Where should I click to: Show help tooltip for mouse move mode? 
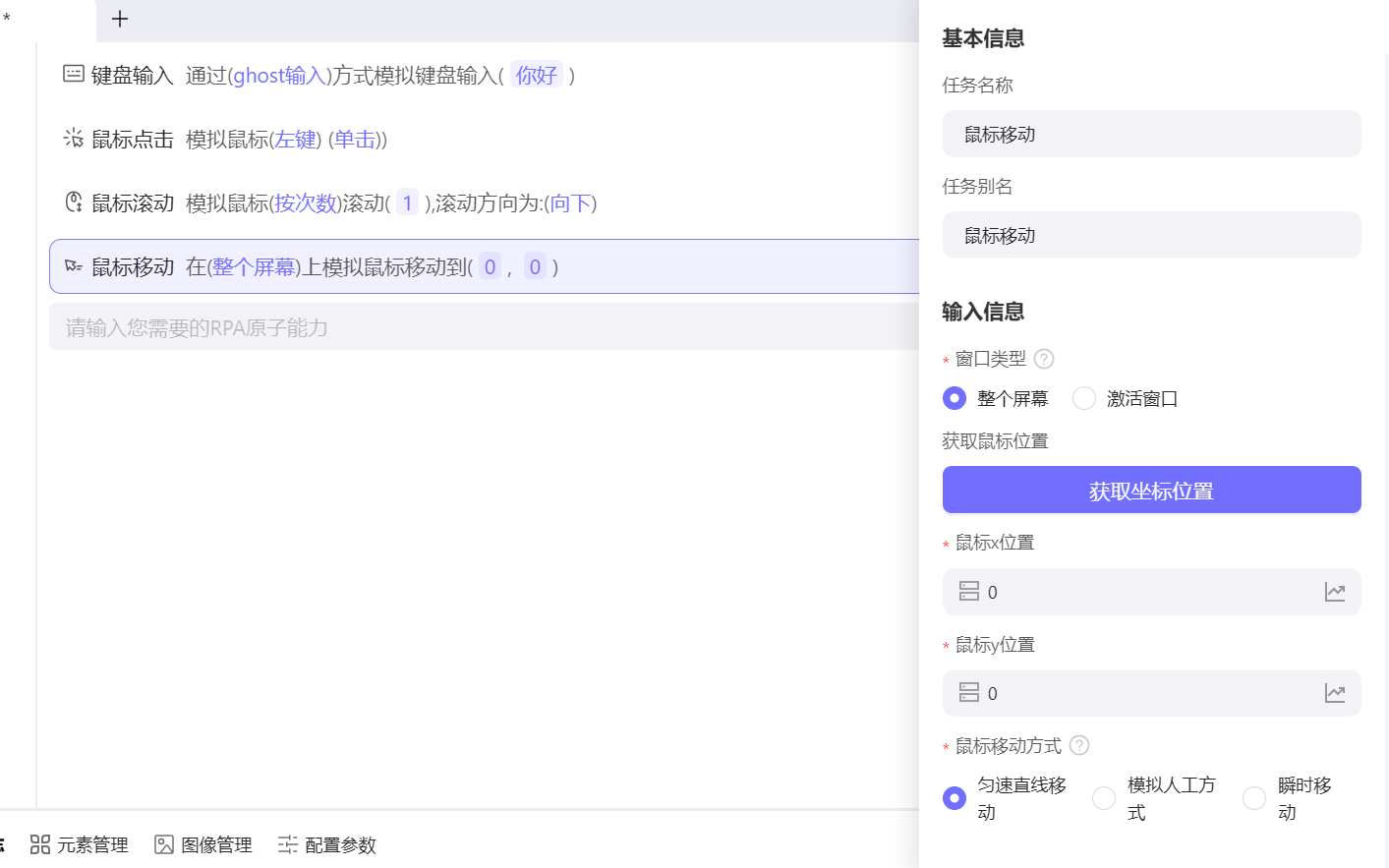click(1079, 745)
